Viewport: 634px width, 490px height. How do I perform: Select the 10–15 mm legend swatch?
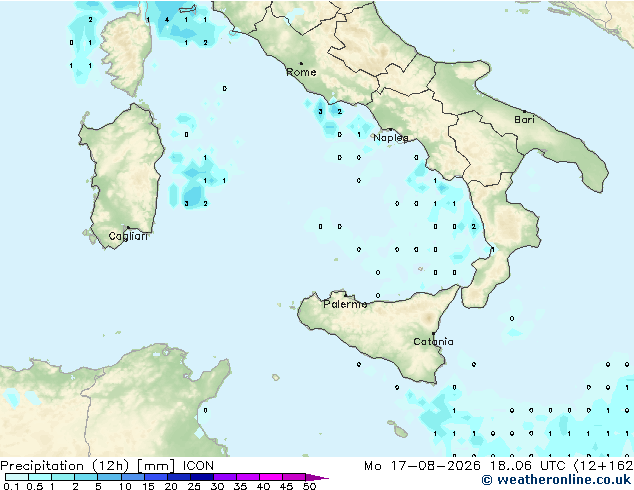coord(132,477)
